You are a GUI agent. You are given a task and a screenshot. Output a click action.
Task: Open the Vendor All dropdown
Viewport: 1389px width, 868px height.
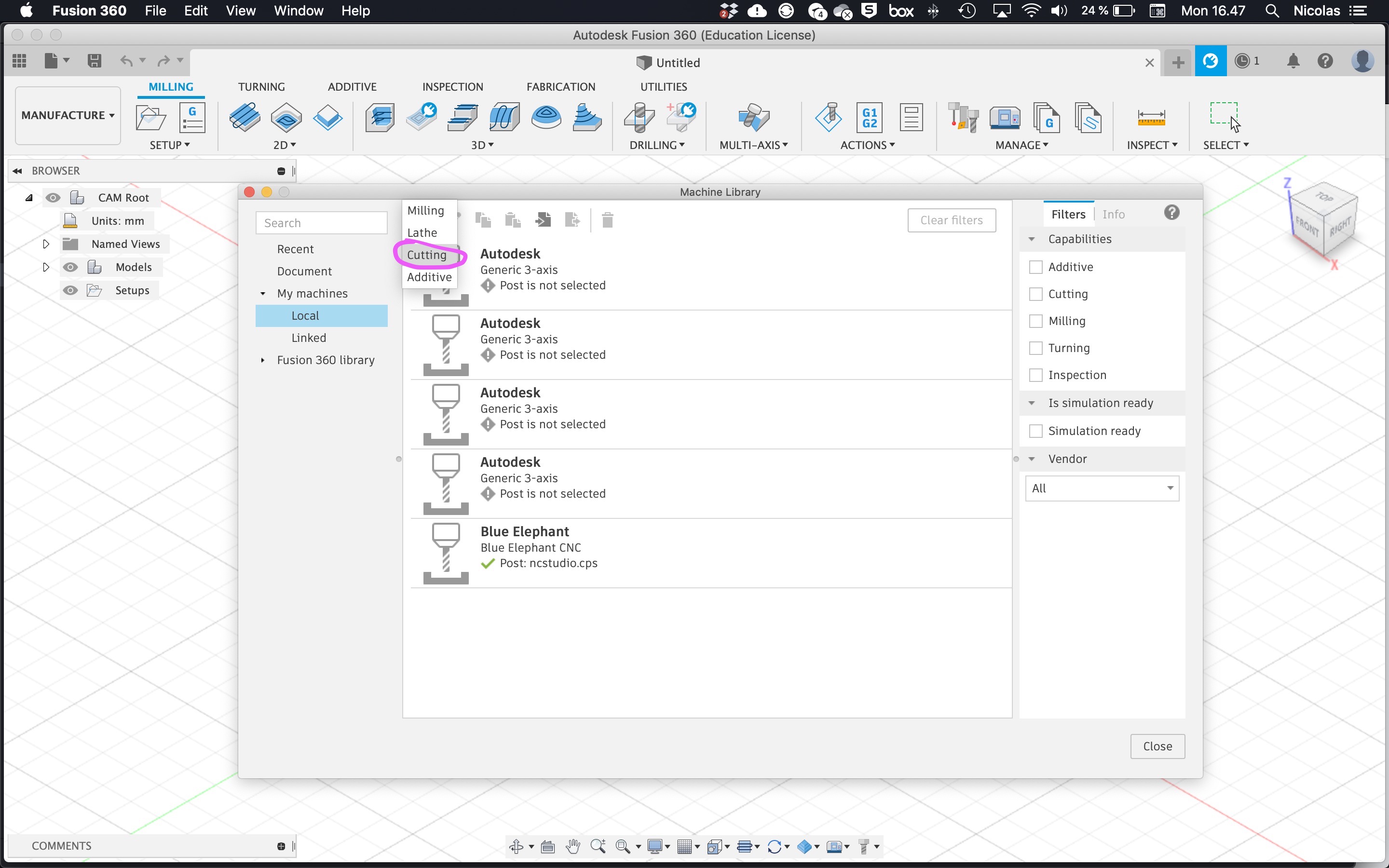click(x=1102, y=488)
